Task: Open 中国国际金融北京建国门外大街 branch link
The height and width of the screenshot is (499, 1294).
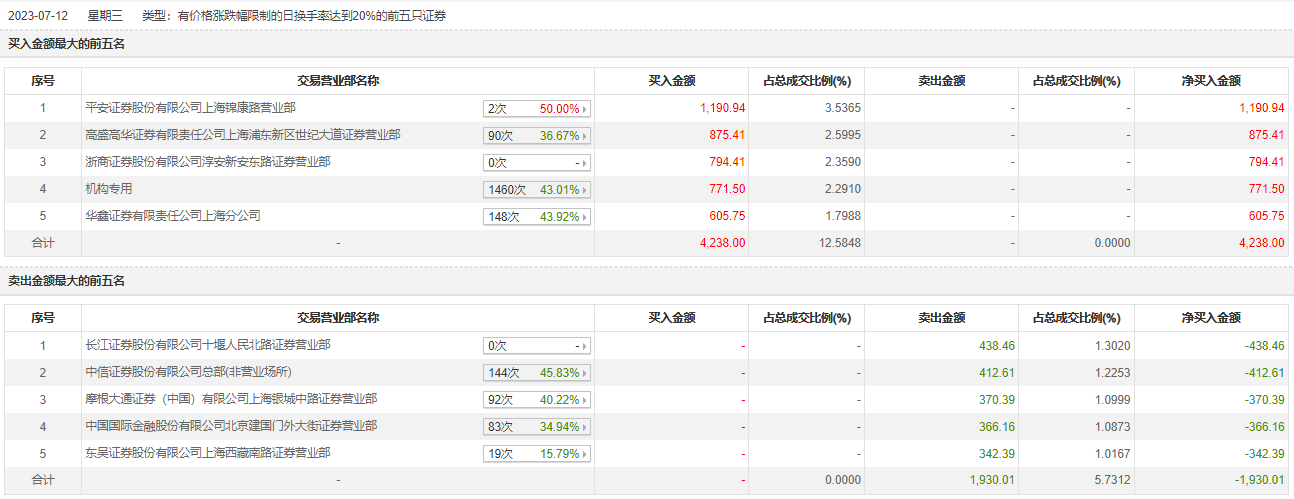Action: tap(232, 426)
